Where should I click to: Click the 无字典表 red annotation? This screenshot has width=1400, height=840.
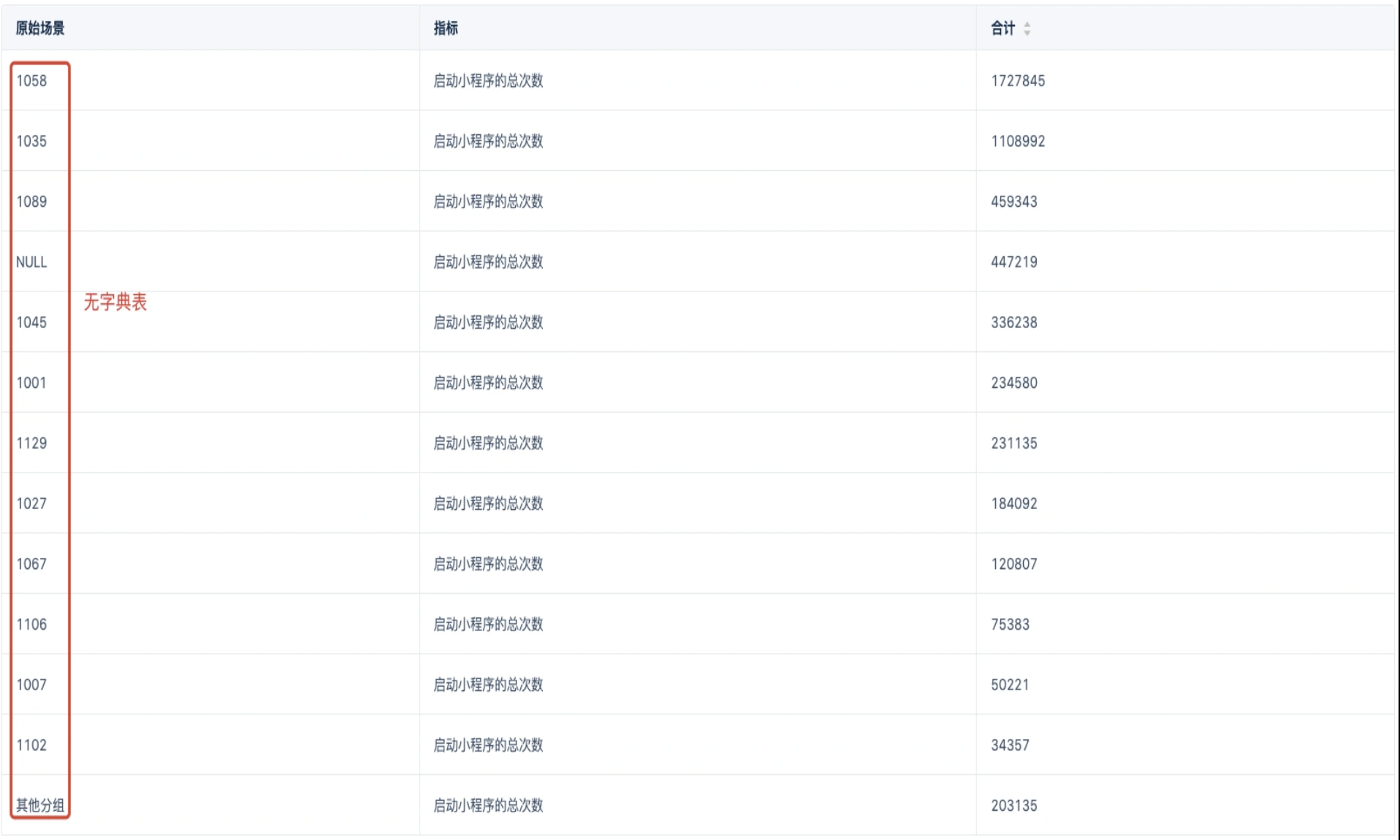pos(115,302)
